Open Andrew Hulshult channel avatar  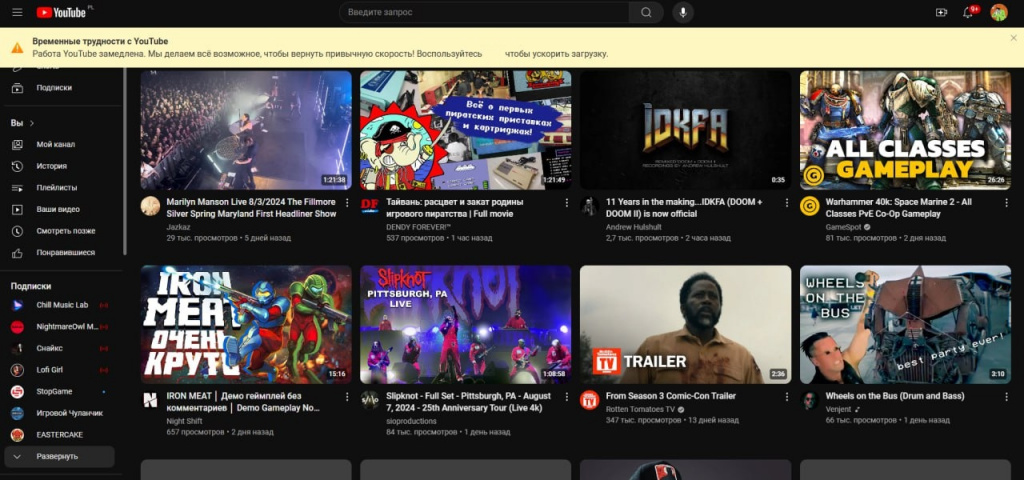tap(590, 206)
